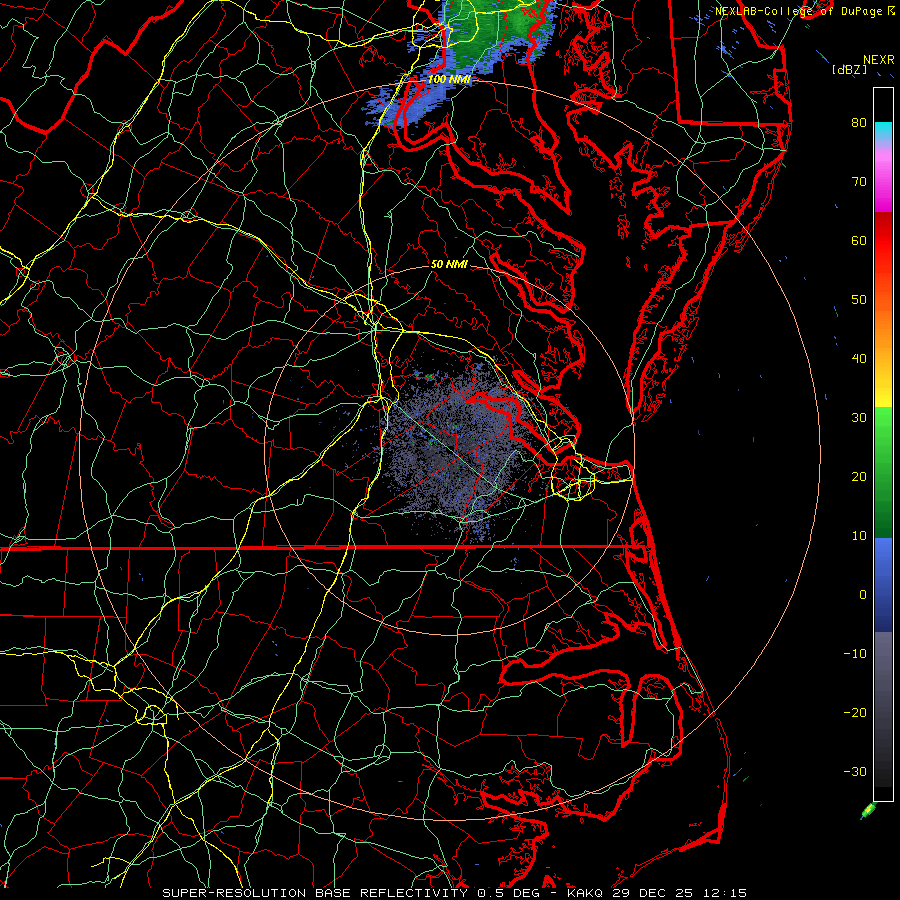Select the 60 value on dBZ scale
Image resolution: width=900 pixels, height=900 pixels.
(859, 240)
